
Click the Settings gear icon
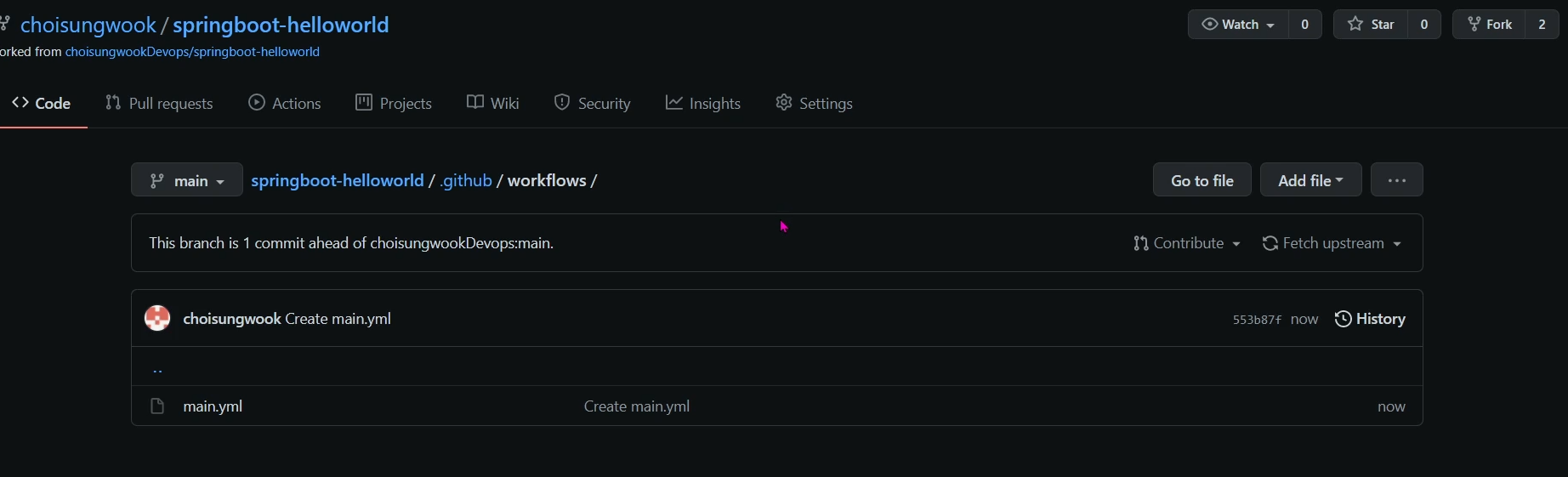click(784, 103)
